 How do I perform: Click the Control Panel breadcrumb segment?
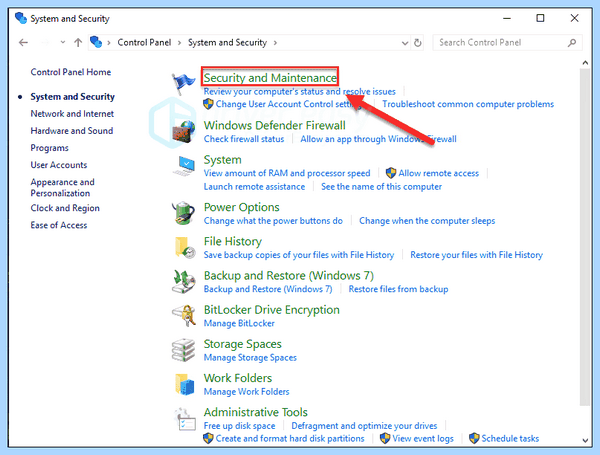pyautogui.click(x=144, y=42)
